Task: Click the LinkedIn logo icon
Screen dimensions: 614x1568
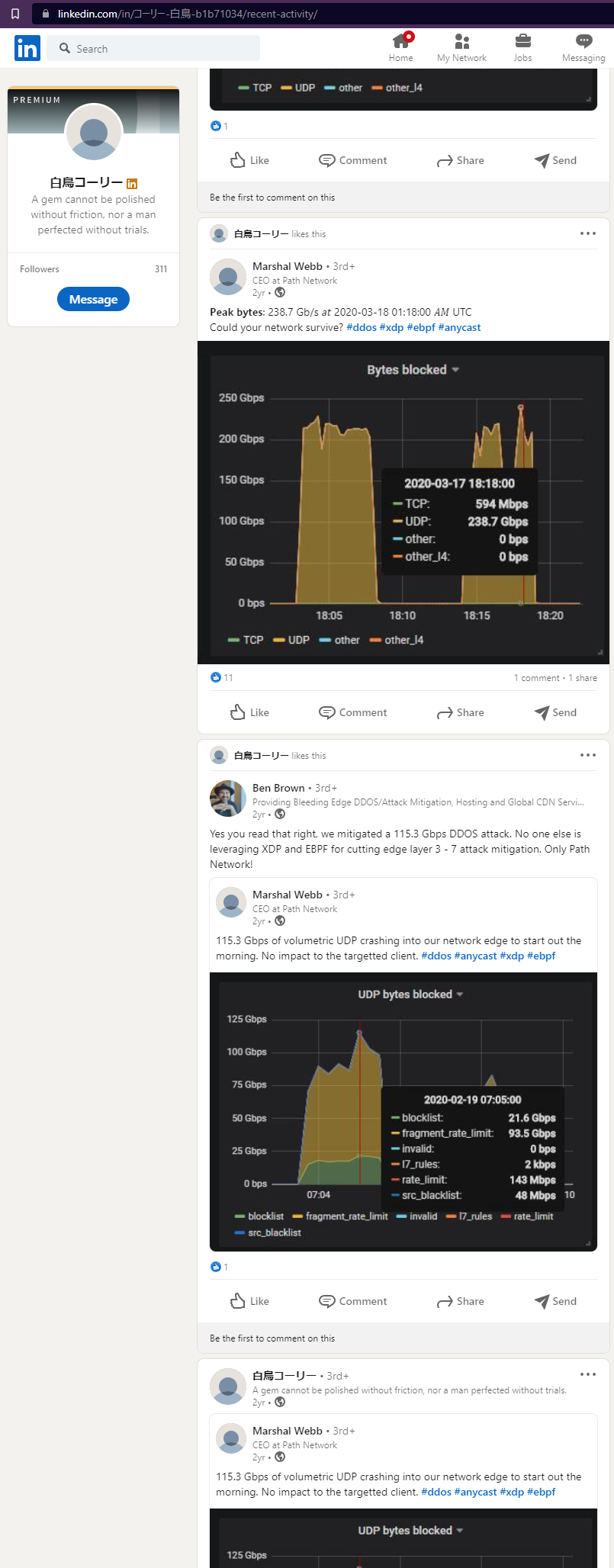Action: (27, 49)
